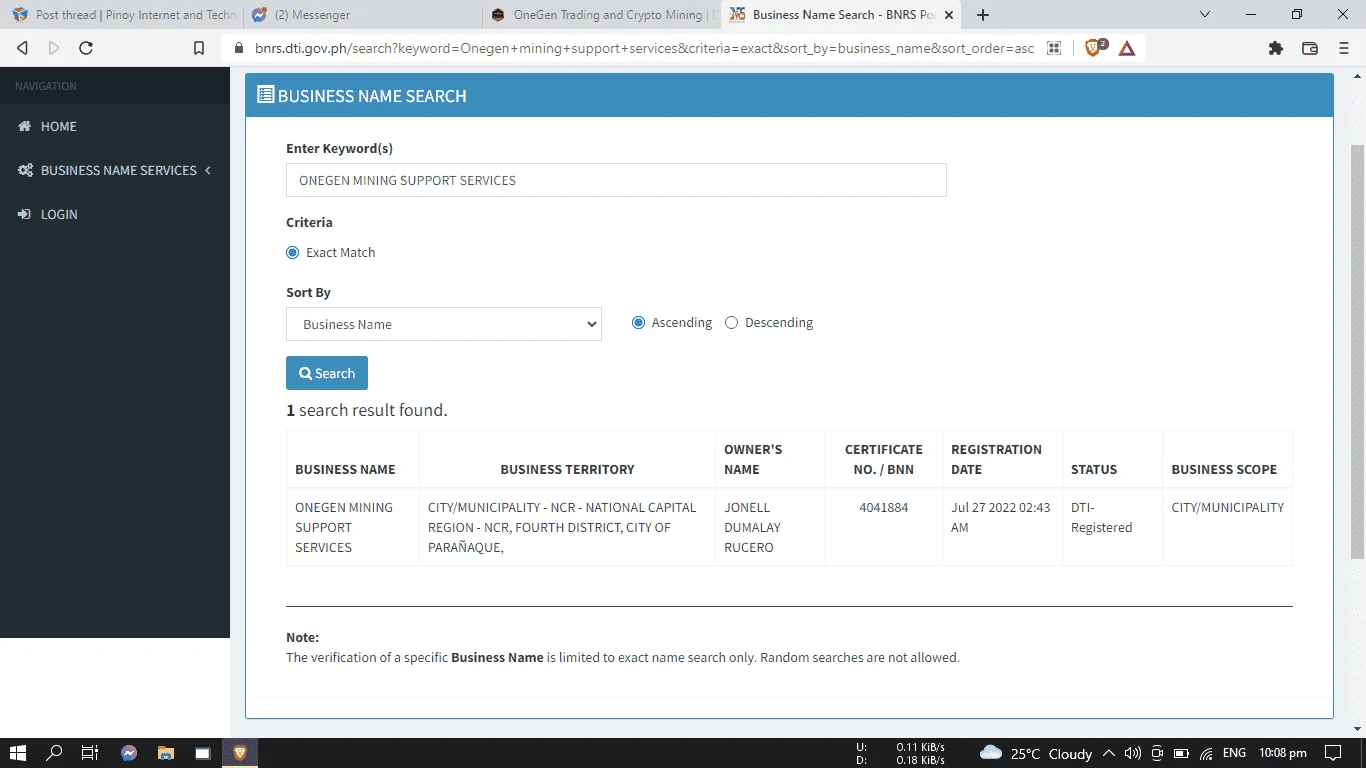The image size is (1366, 768).
Task: Open the tab search chevron
Action: point(1205,14)
